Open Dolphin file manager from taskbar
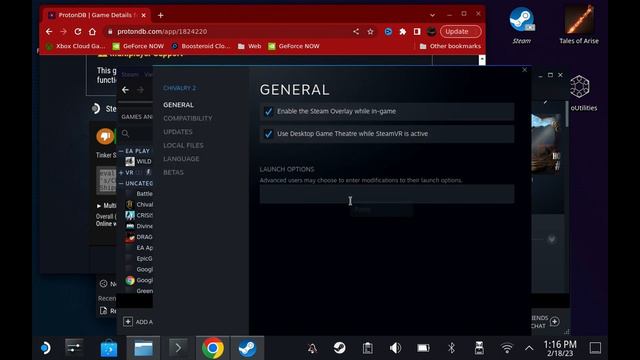Screen dimensions: 640x360 click(x=143, y=348)
